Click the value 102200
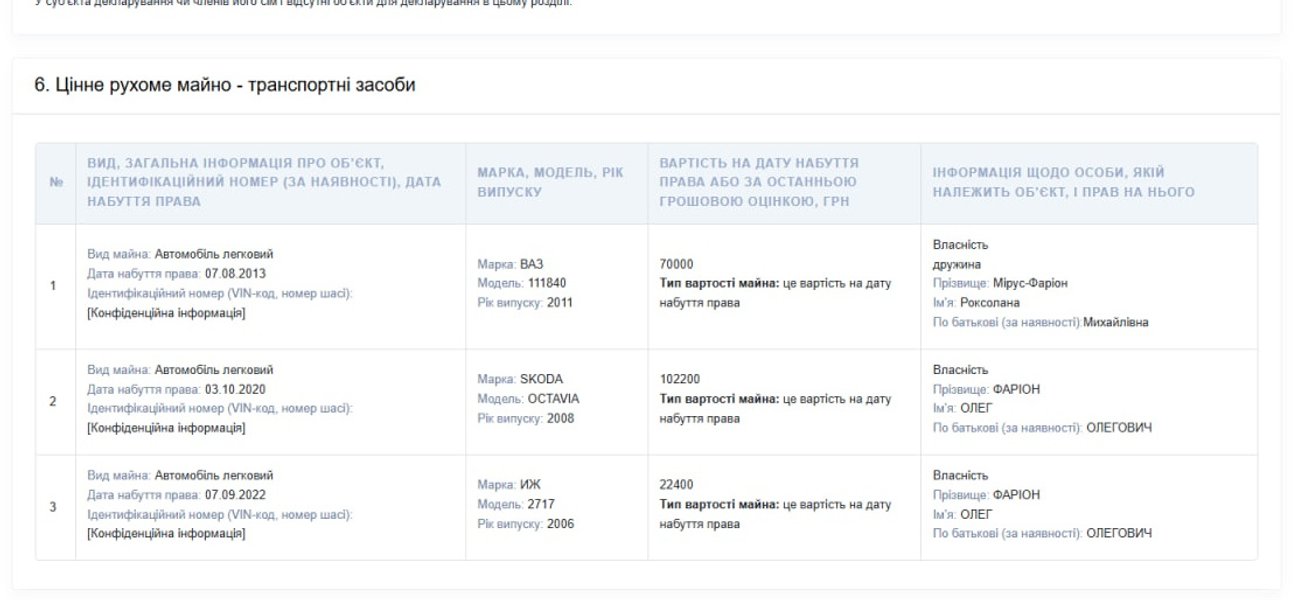1299x600 pixels. [x=680, y=380]
